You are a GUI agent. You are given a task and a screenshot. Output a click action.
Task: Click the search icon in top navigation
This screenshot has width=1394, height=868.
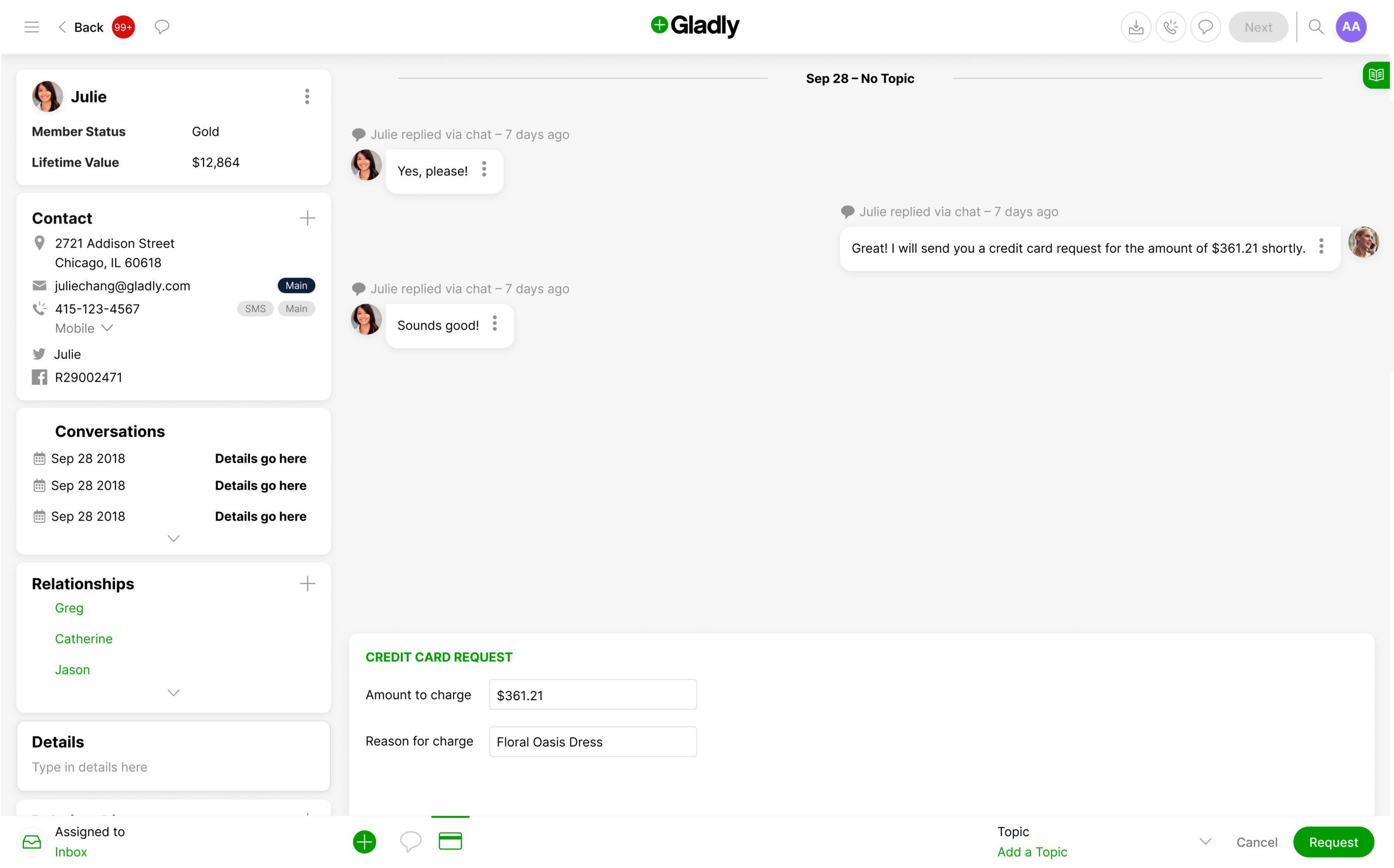click(x=1316, y=27)
